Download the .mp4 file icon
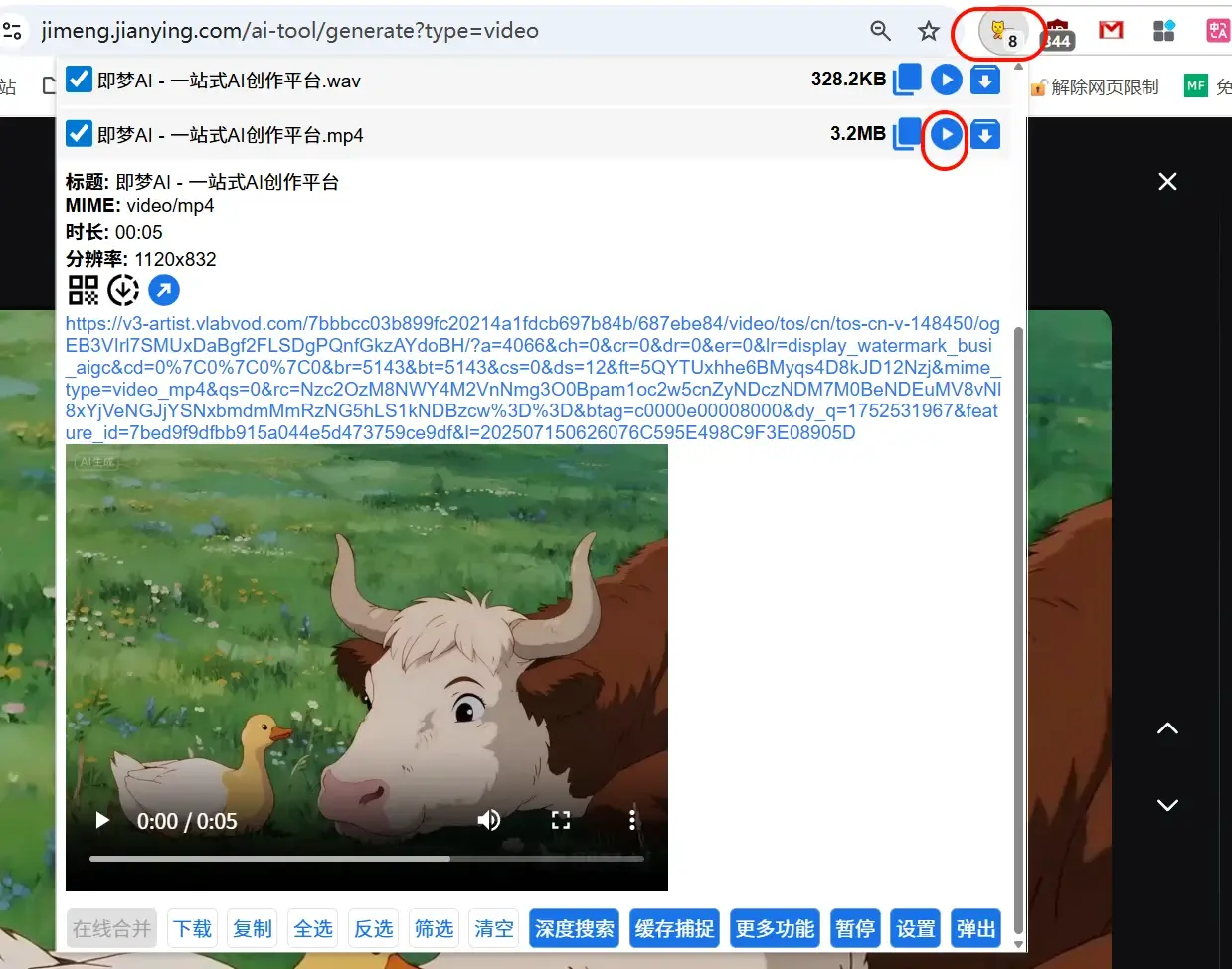 [x=984, y=134]
